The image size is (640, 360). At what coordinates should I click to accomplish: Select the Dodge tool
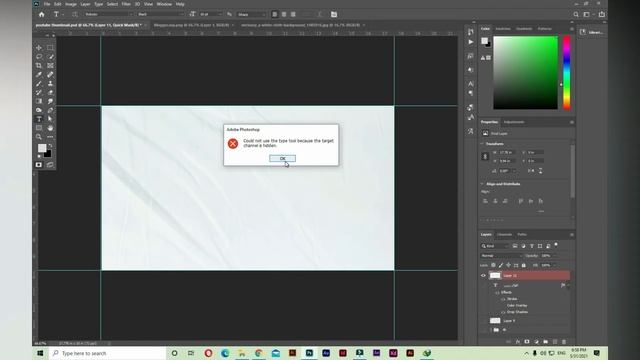(x=39, y=110)
